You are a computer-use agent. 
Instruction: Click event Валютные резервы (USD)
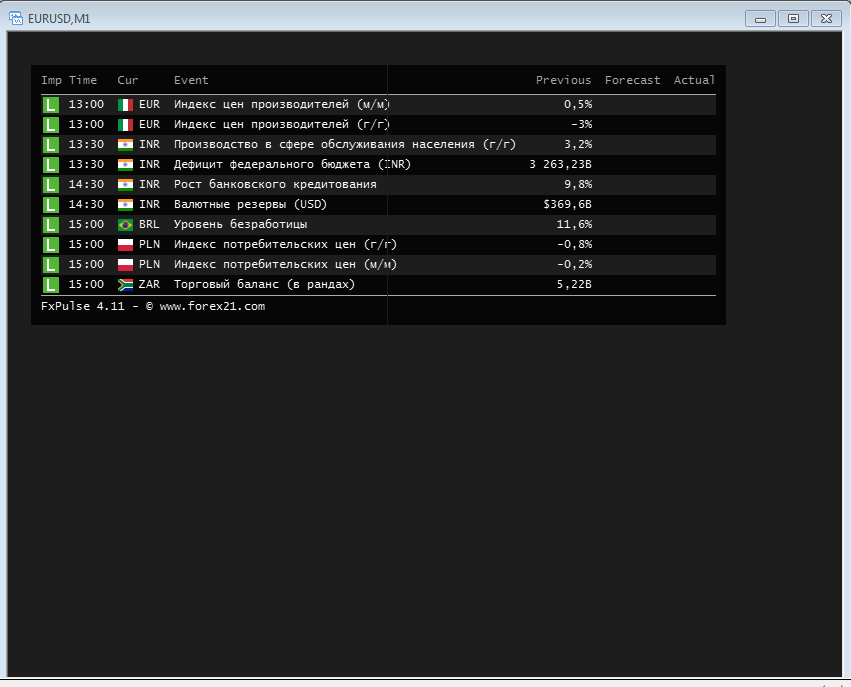[x=250, y=205]
